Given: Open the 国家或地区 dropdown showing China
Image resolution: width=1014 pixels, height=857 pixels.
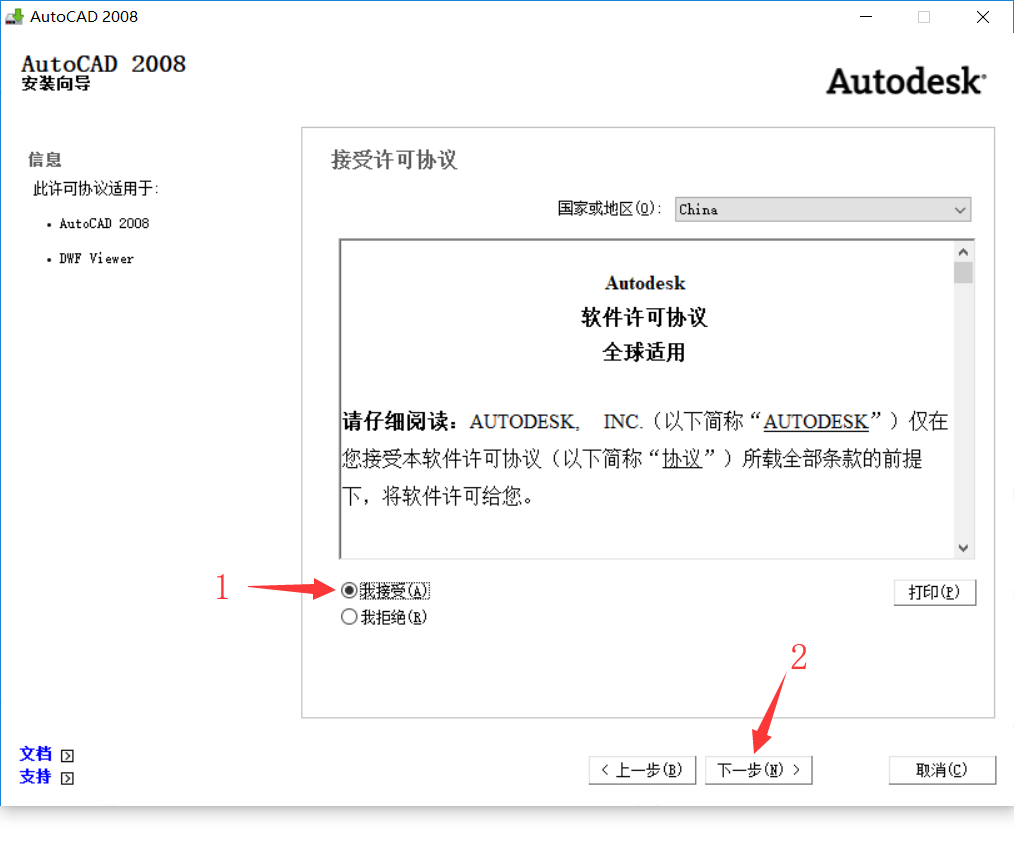Looking at the screenshot, I should tap(822, 209).
